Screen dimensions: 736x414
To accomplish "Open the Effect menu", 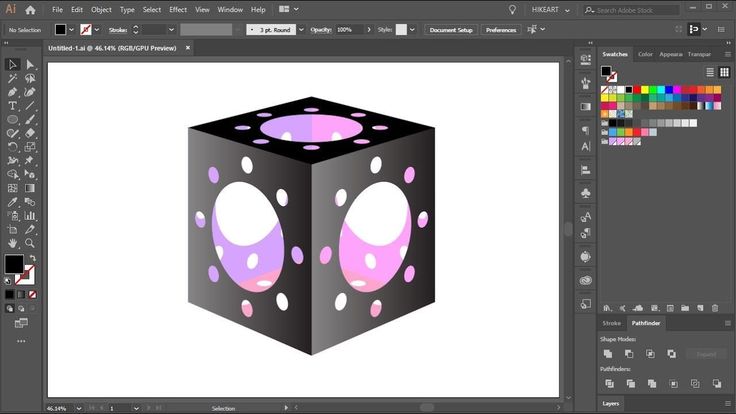I will [x=178, y=9].
